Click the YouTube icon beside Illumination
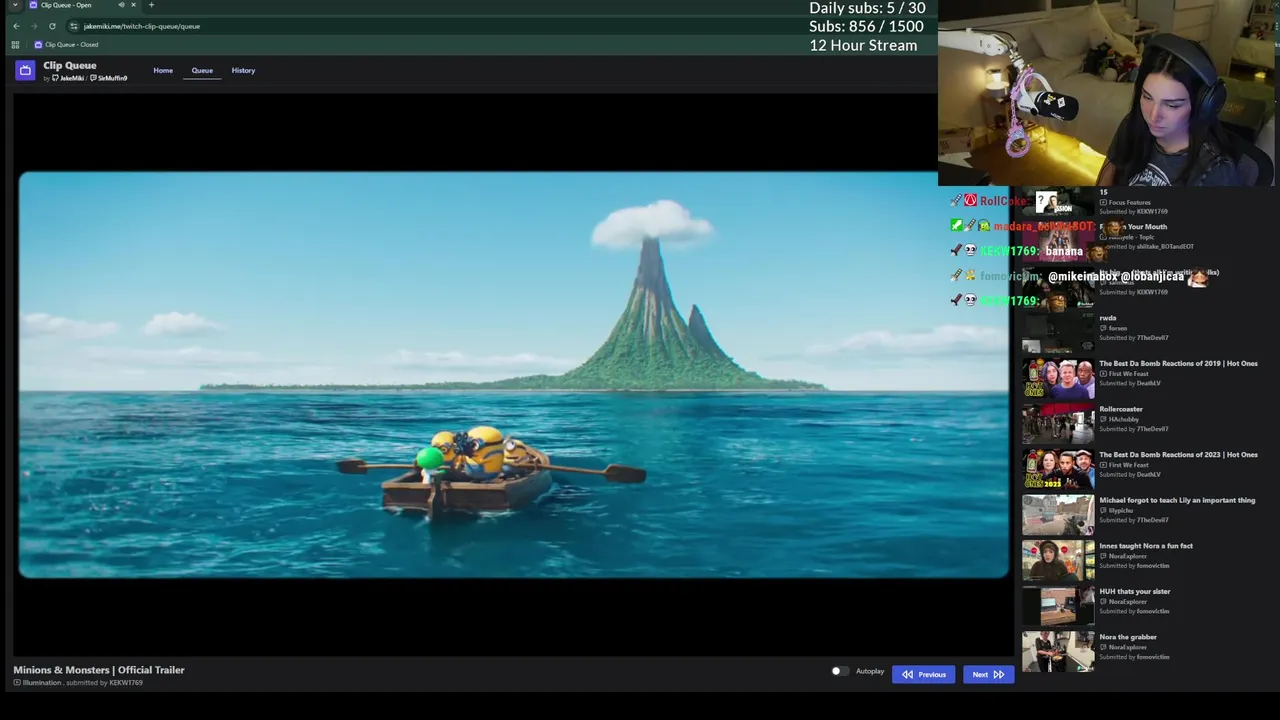Viewport: 1280px width, 720px height. tap(17, 682)
